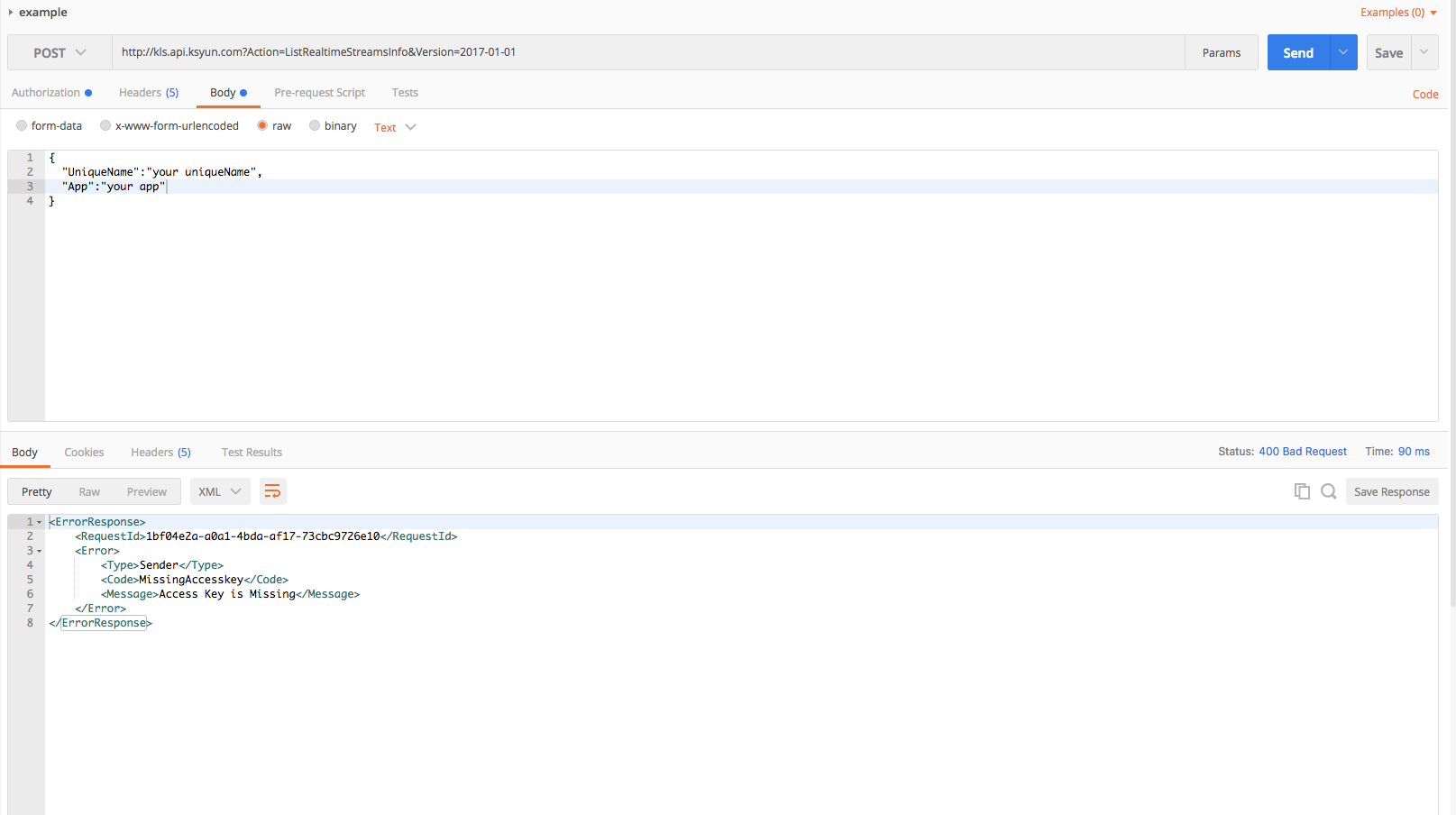1456x815 pixels.
Task: Choose the binary body option
Action: (315, 126)
